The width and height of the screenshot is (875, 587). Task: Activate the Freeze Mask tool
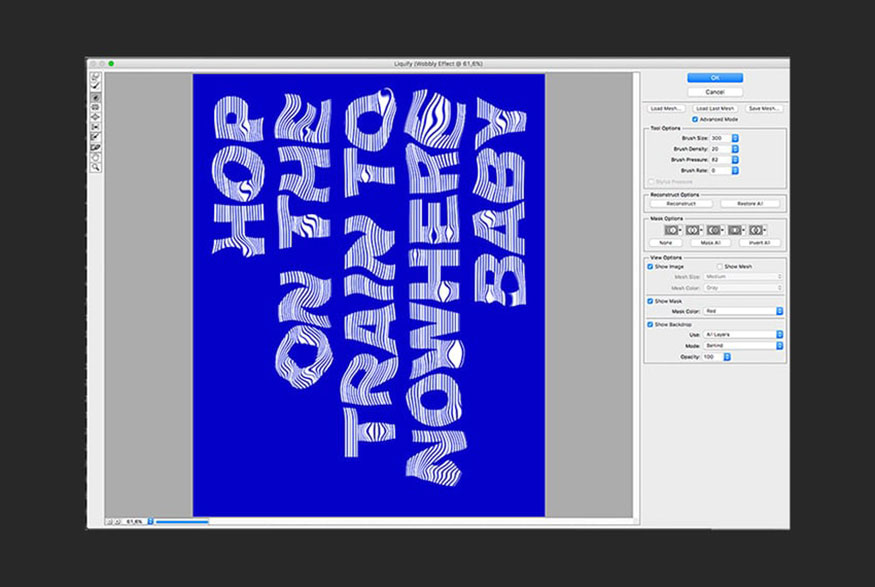(x=95, y=137)
